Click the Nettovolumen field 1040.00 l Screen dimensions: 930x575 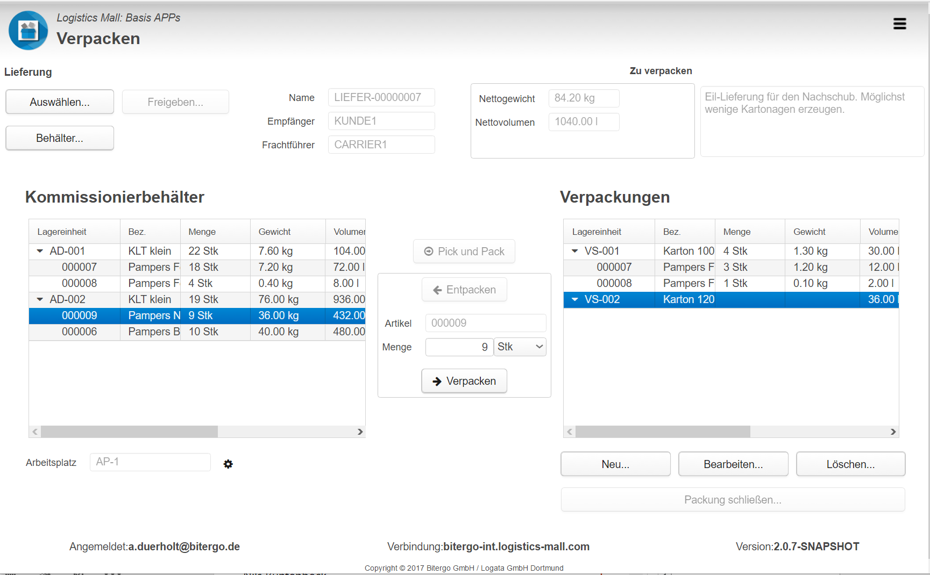pyautogui.click(x=584, y=122)
